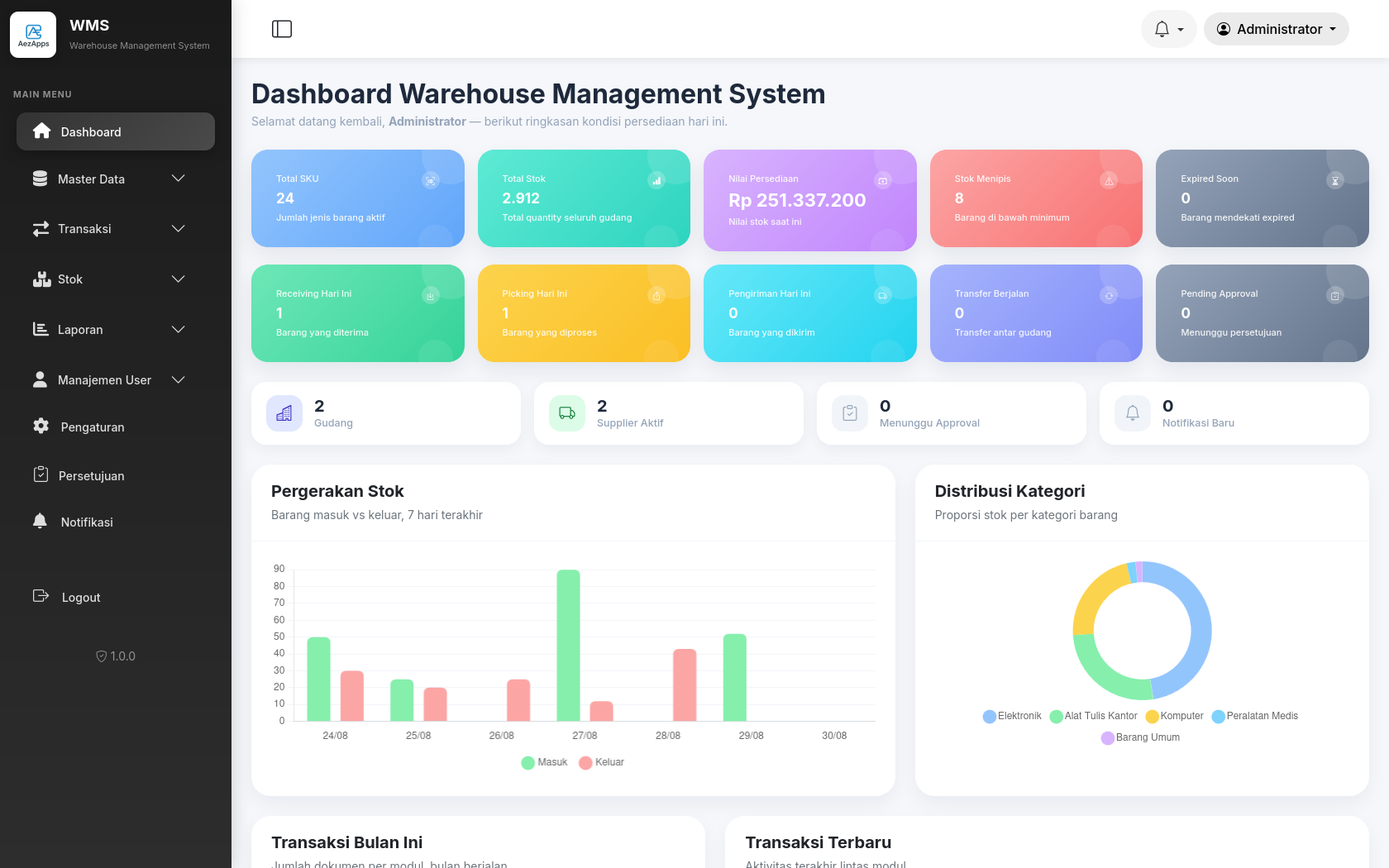Toggle the Keluar legend in stock chart
This screenshot has width=1389, height=868.
click(x=602, y=762)
